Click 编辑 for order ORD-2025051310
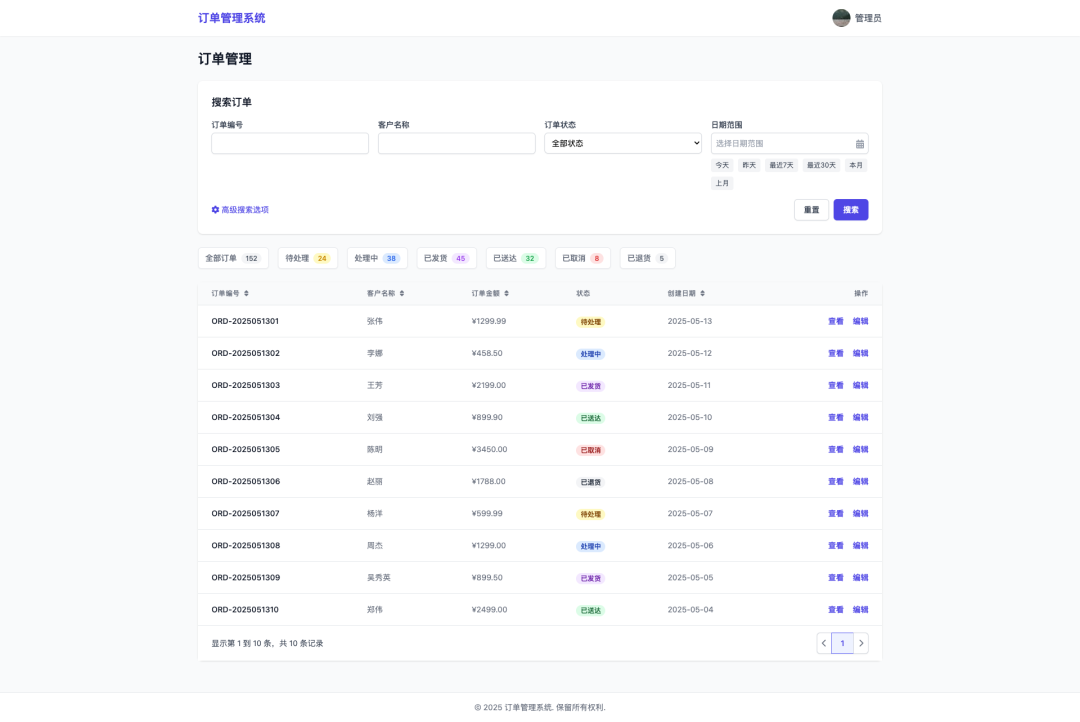This screenshot has width=1080, height=722. [x=860, y=610]
